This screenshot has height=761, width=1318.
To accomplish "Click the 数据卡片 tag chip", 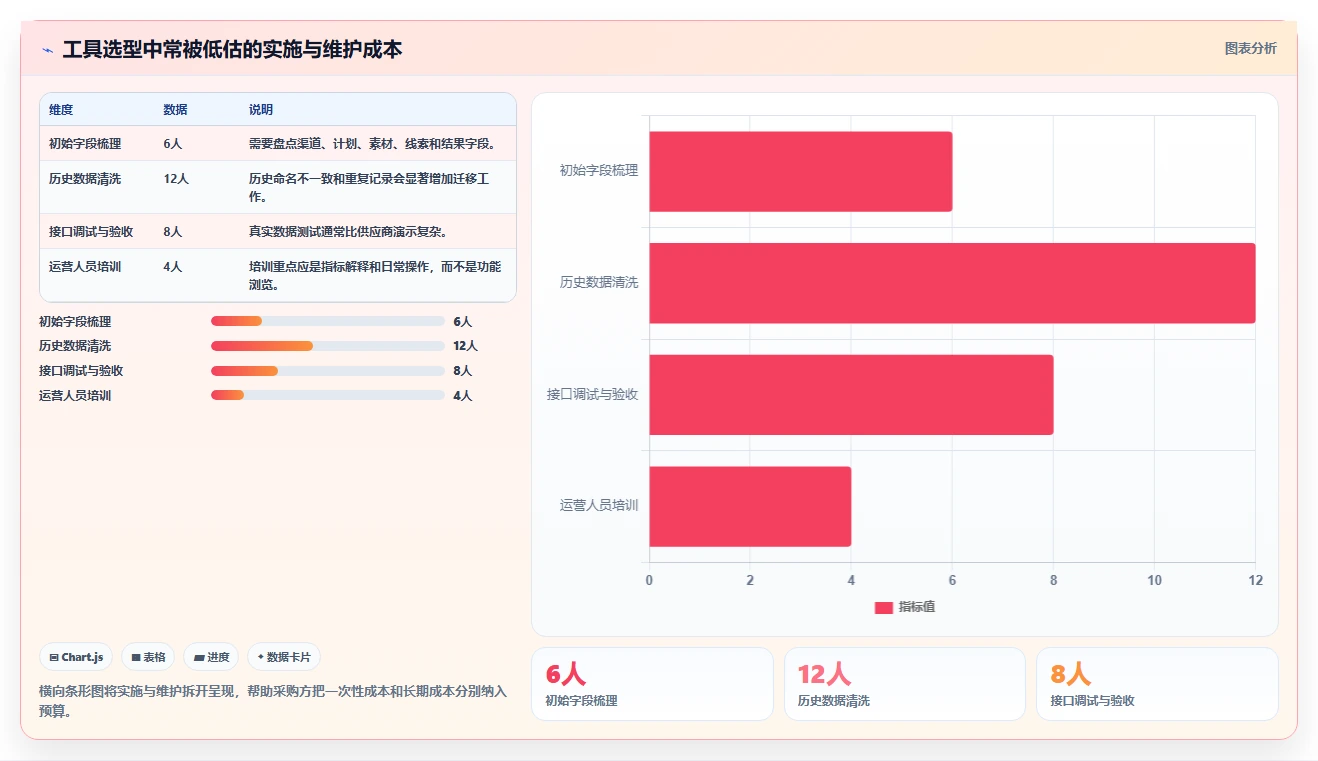I will [x=284, y=657].
